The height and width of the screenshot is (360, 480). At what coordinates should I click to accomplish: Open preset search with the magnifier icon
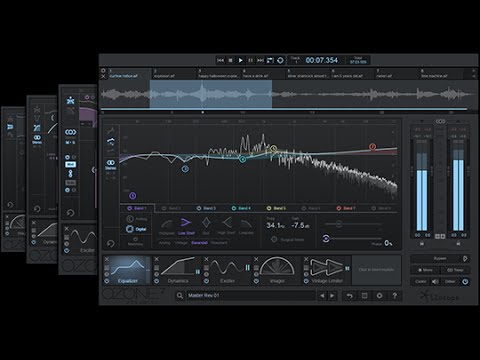point(180,296)
